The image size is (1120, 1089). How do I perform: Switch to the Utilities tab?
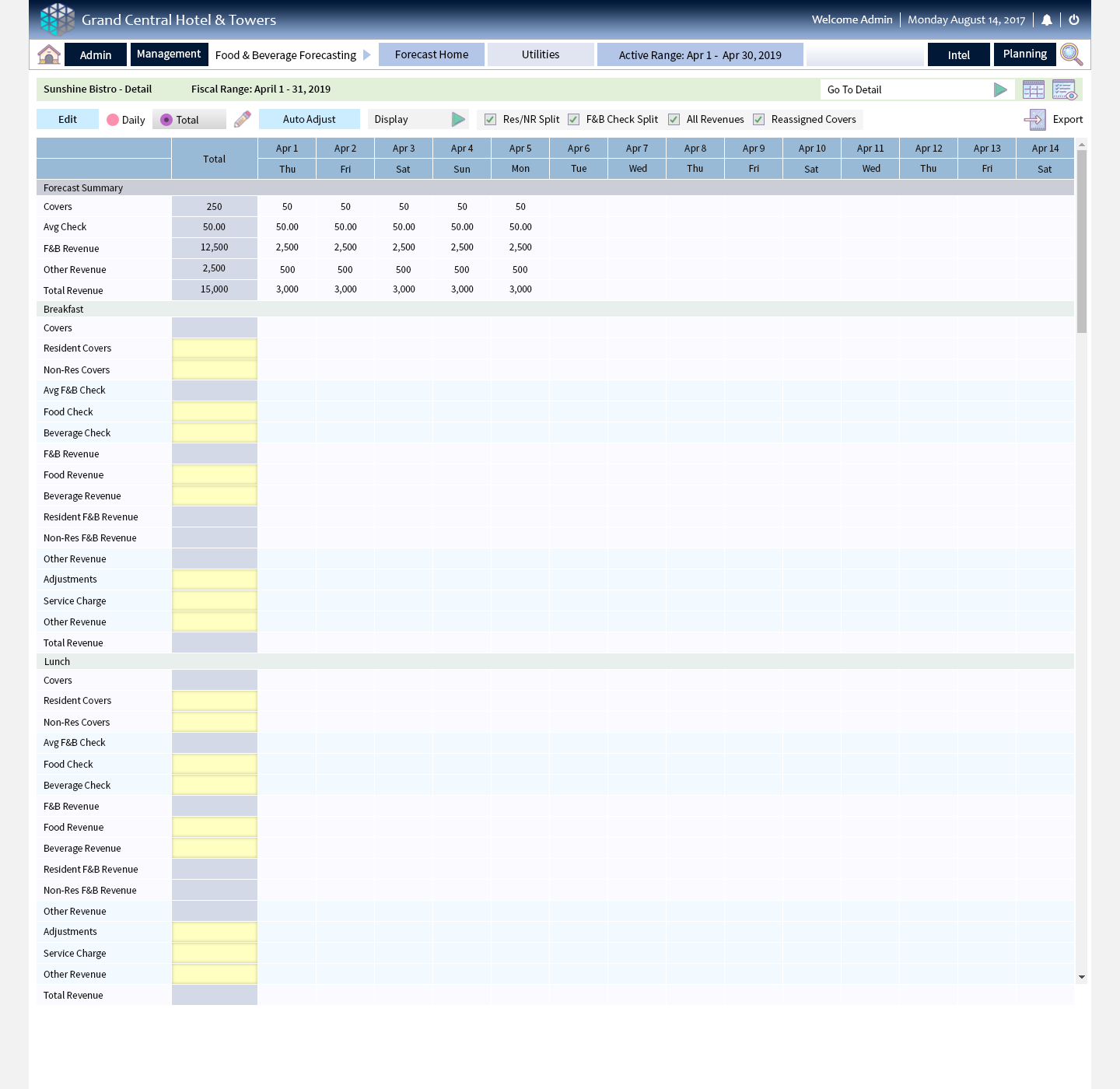541,54
